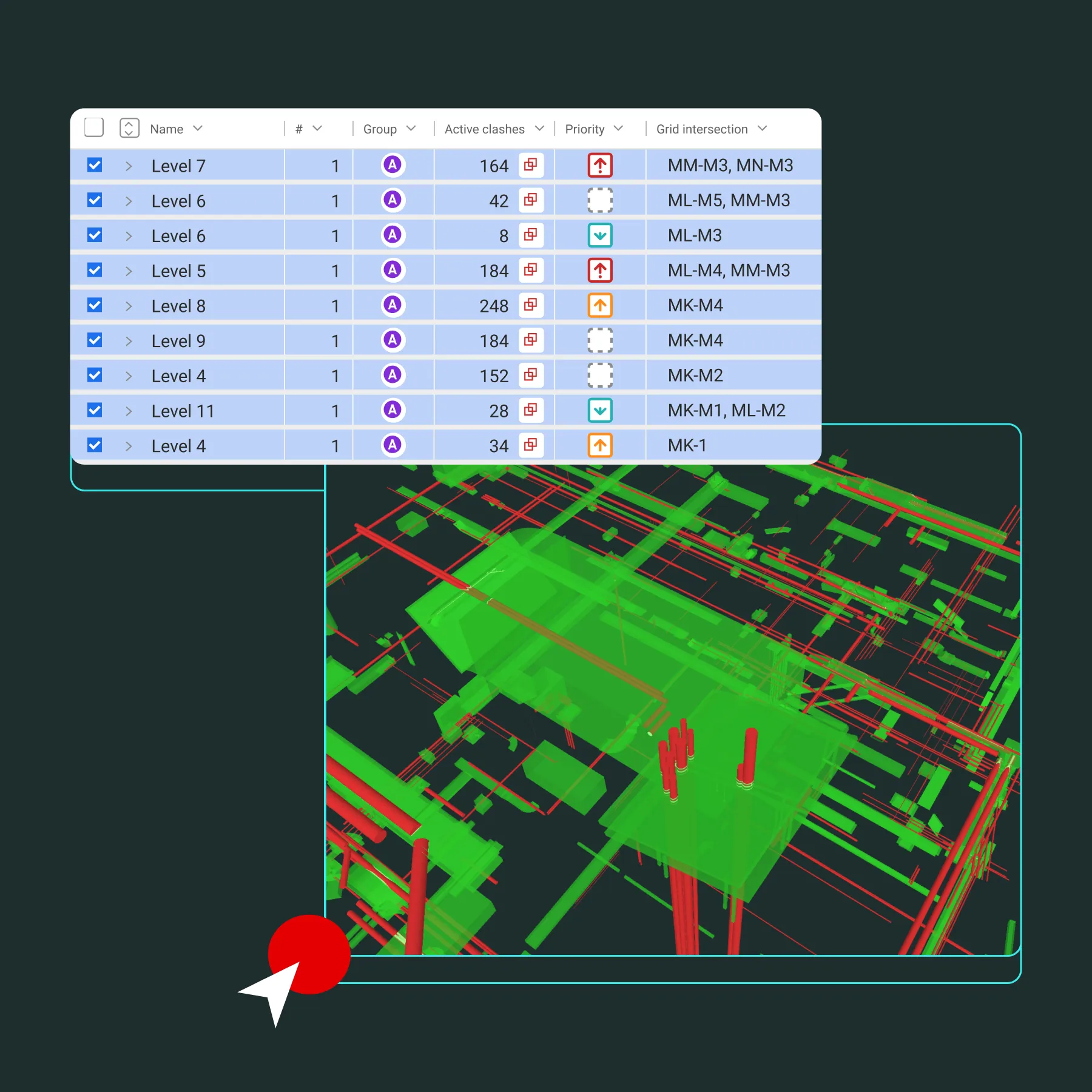Open the Active clashes column menu
1092x1092 pixels.
pos(539,128)
